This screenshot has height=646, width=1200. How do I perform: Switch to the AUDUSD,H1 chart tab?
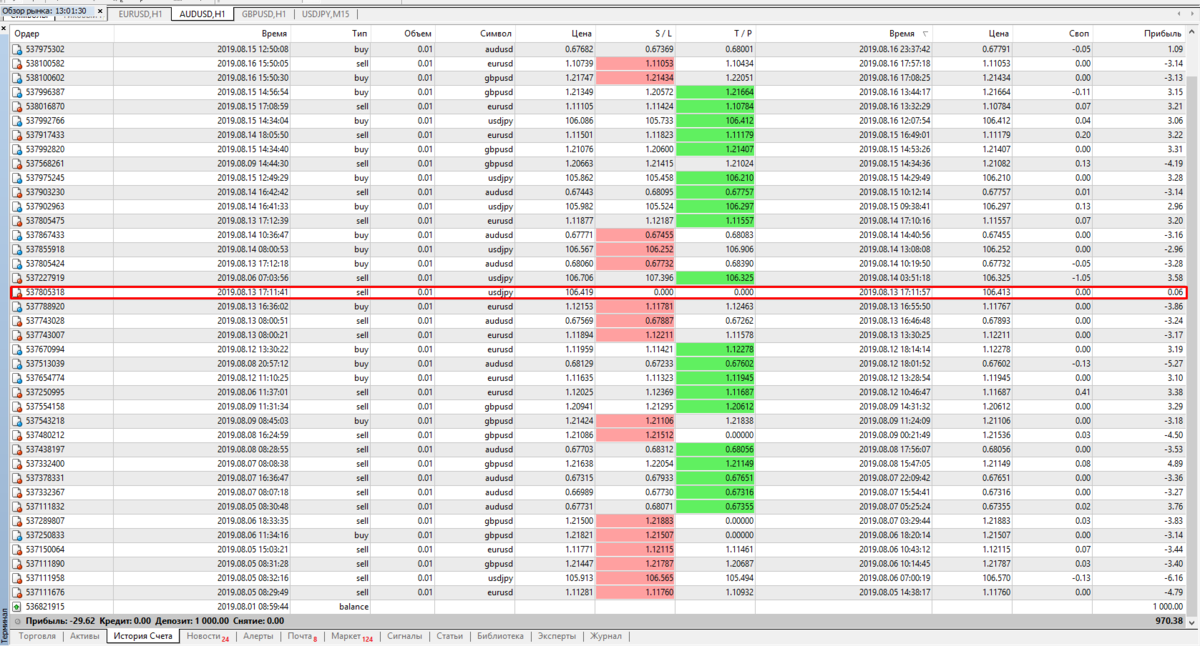coord(202,14)
